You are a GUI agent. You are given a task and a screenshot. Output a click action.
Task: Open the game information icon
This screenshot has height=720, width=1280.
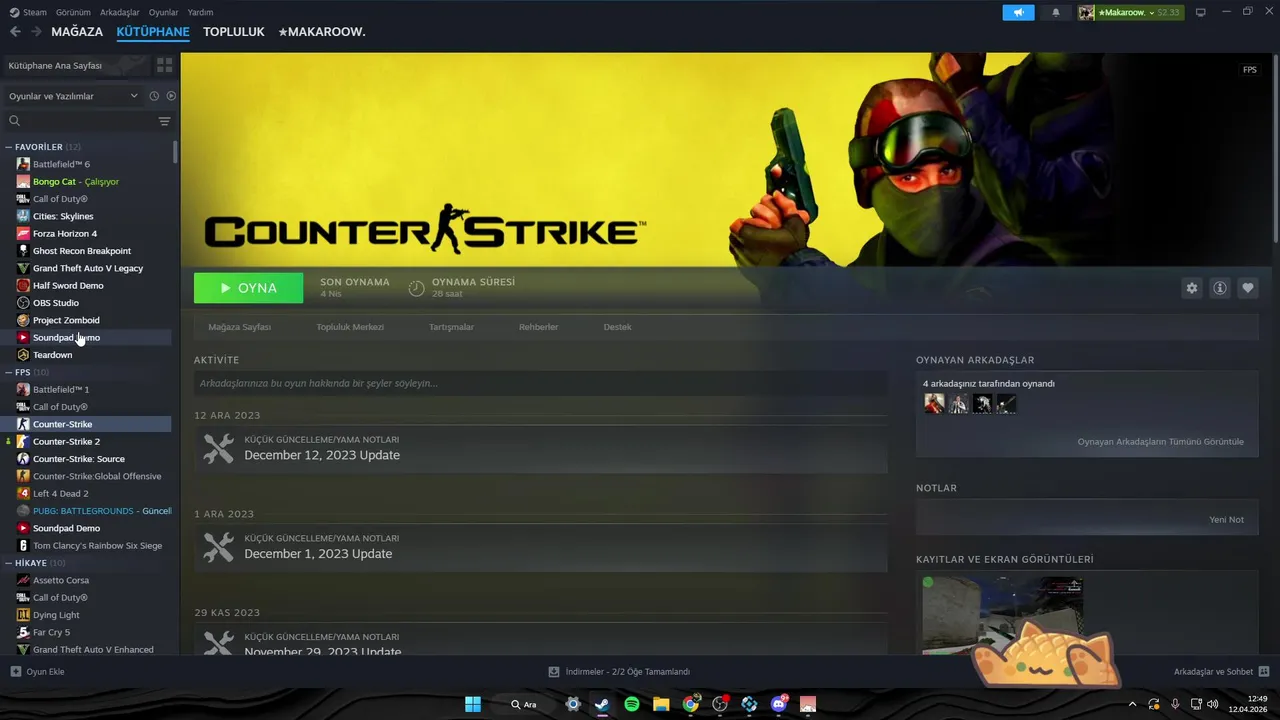(x=1220, y=288)
